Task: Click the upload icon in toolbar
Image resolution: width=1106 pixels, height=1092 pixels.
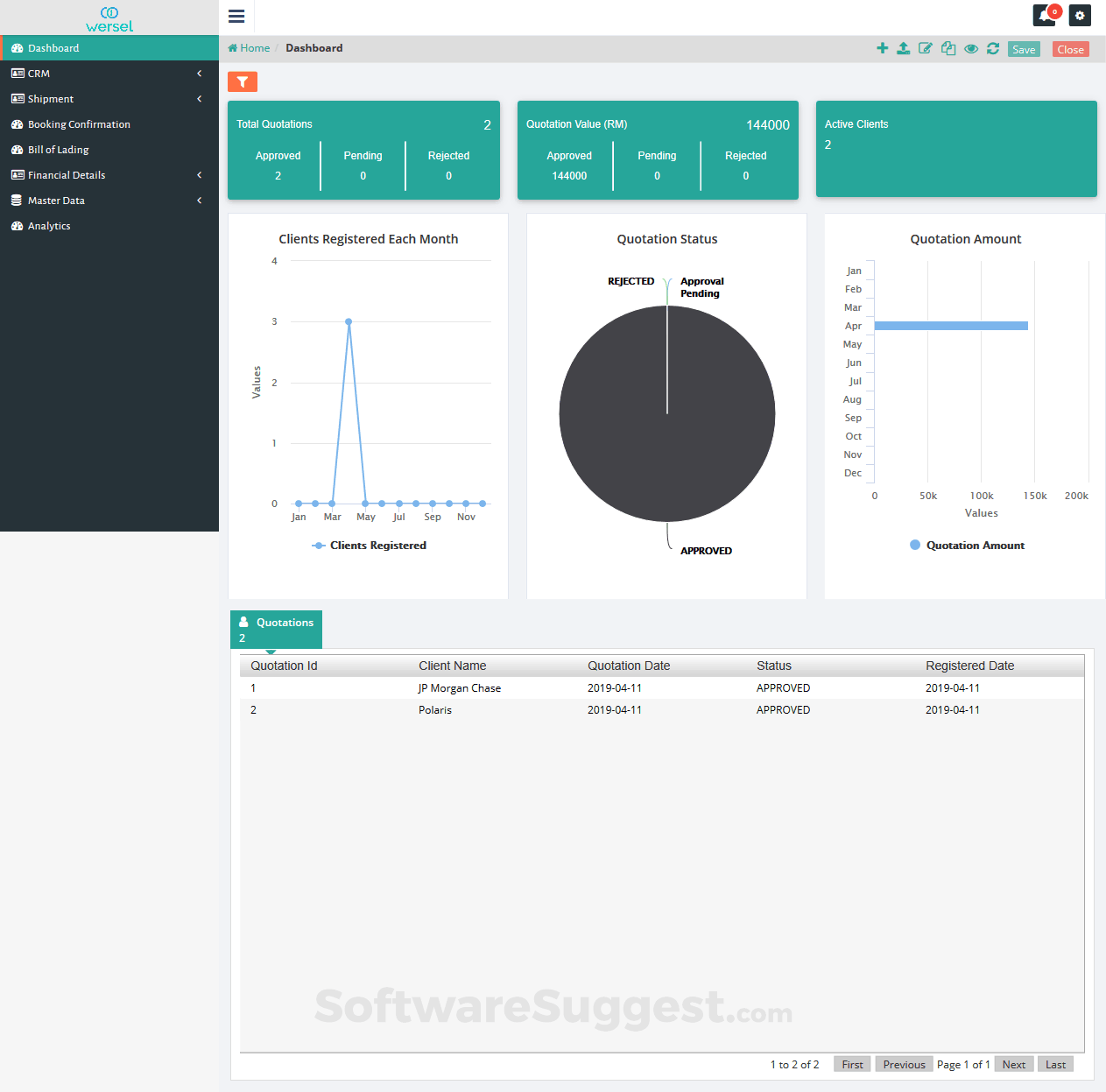Action: click(904, 48)
